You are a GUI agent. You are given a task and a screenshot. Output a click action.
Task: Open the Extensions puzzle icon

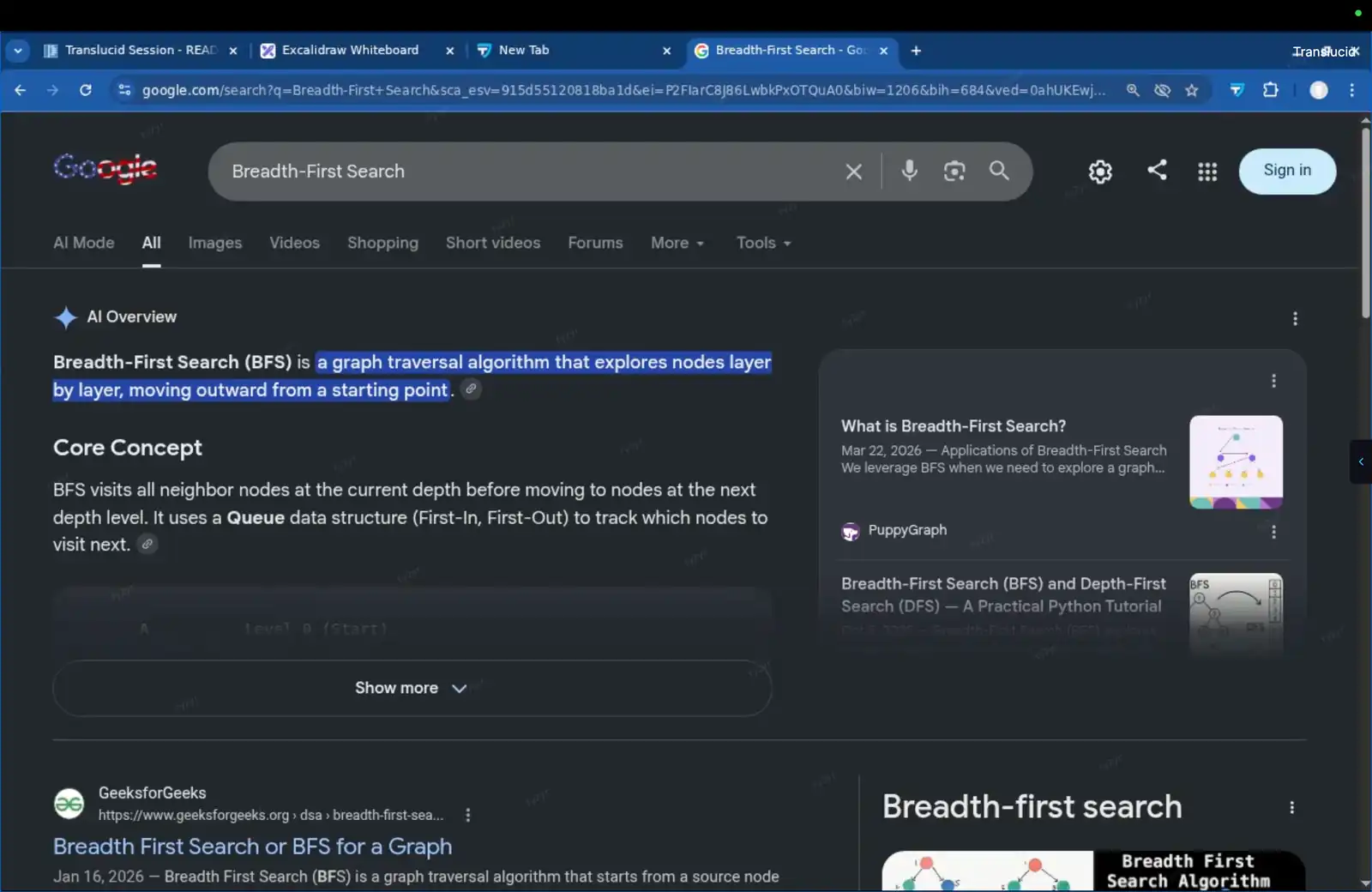(1271, 90)
